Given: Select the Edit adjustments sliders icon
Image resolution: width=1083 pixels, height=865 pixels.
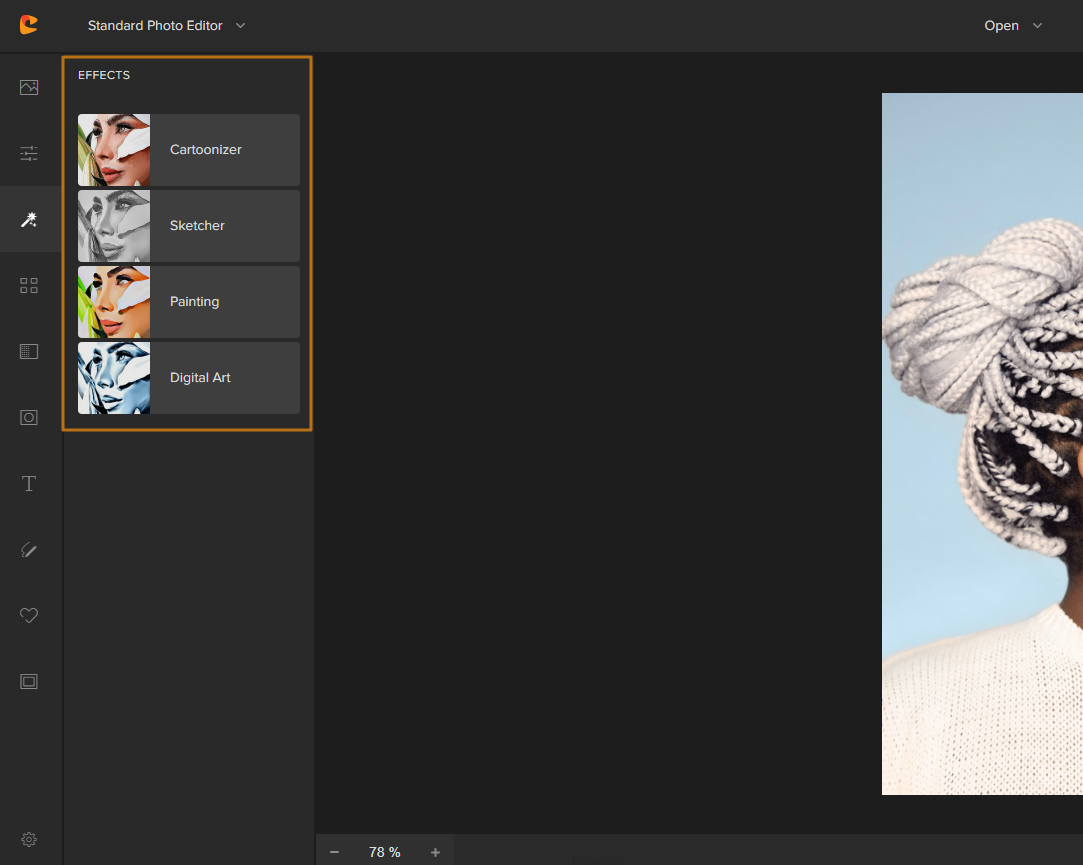Looking at the screenshot, I should click(x=29, y=153).
